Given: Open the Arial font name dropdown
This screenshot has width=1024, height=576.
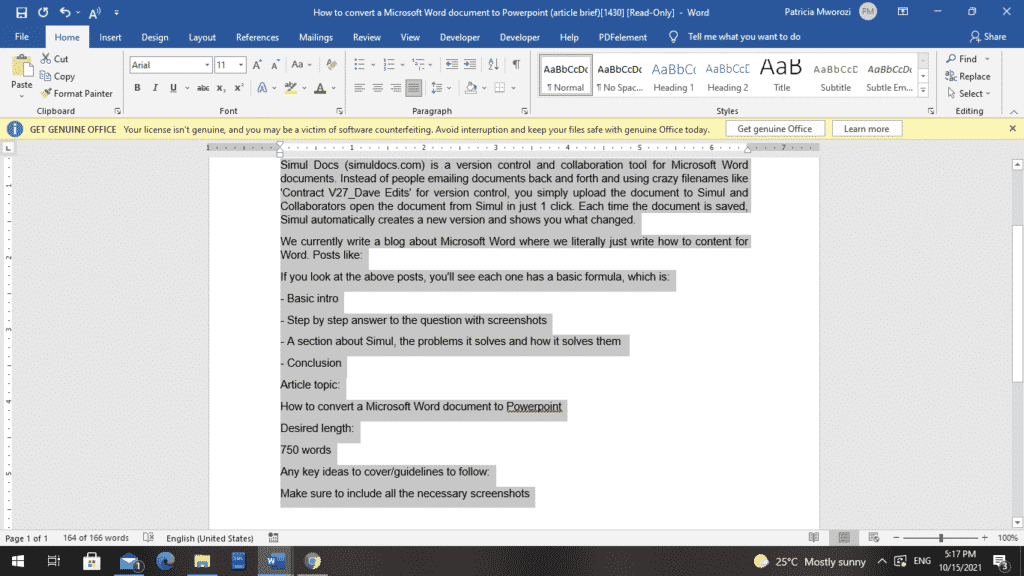Looking at the screenshot, I should point(207,65).
